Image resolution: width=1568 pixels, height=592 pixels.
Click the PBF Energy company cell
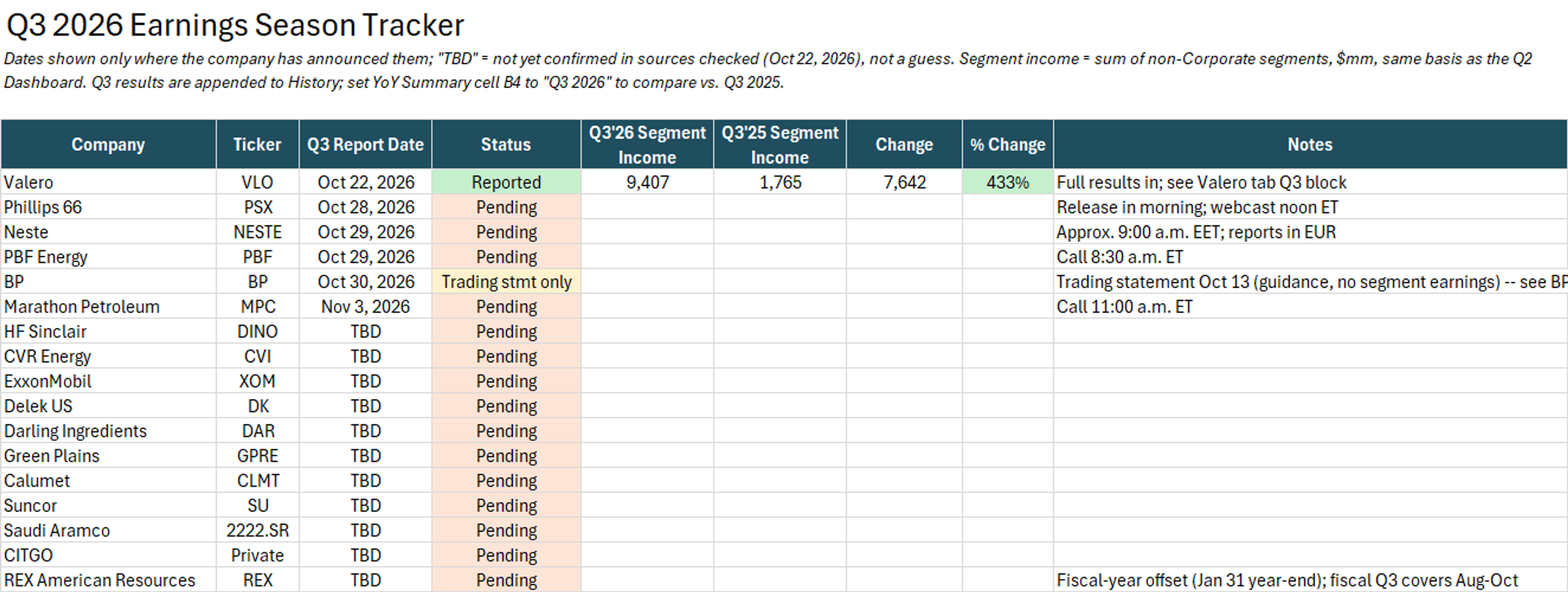[108, 257]
